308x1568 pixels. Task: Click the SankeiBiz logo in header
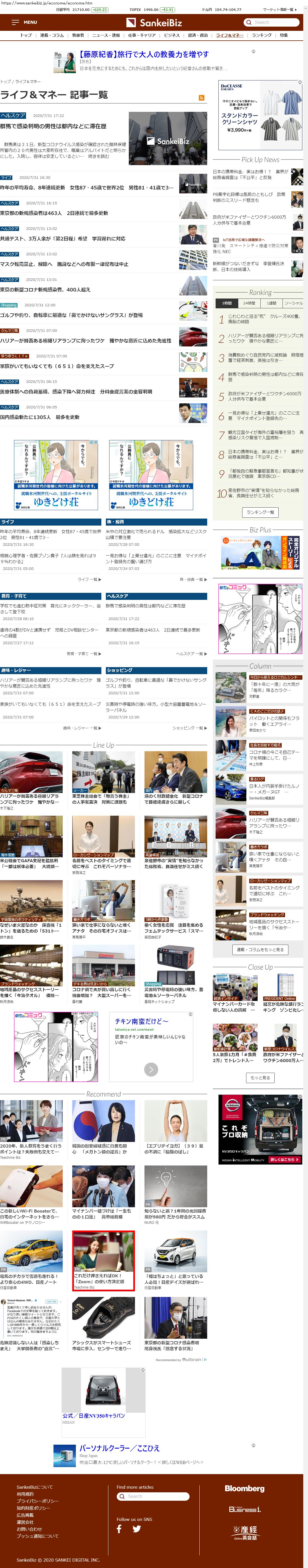154,22
